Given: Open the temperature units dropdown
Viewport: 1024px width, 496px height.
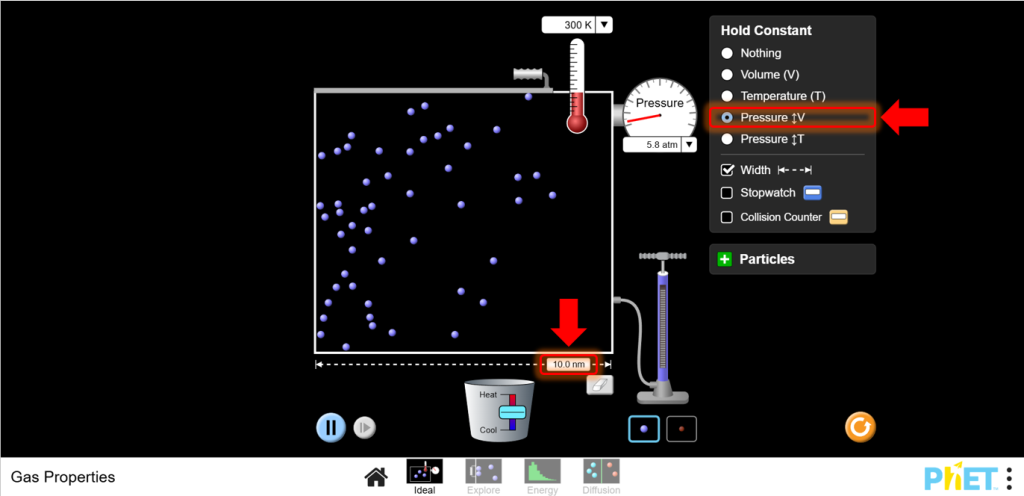Looking at the screenshot, I should pyautogui.click(x=604, y=25).
